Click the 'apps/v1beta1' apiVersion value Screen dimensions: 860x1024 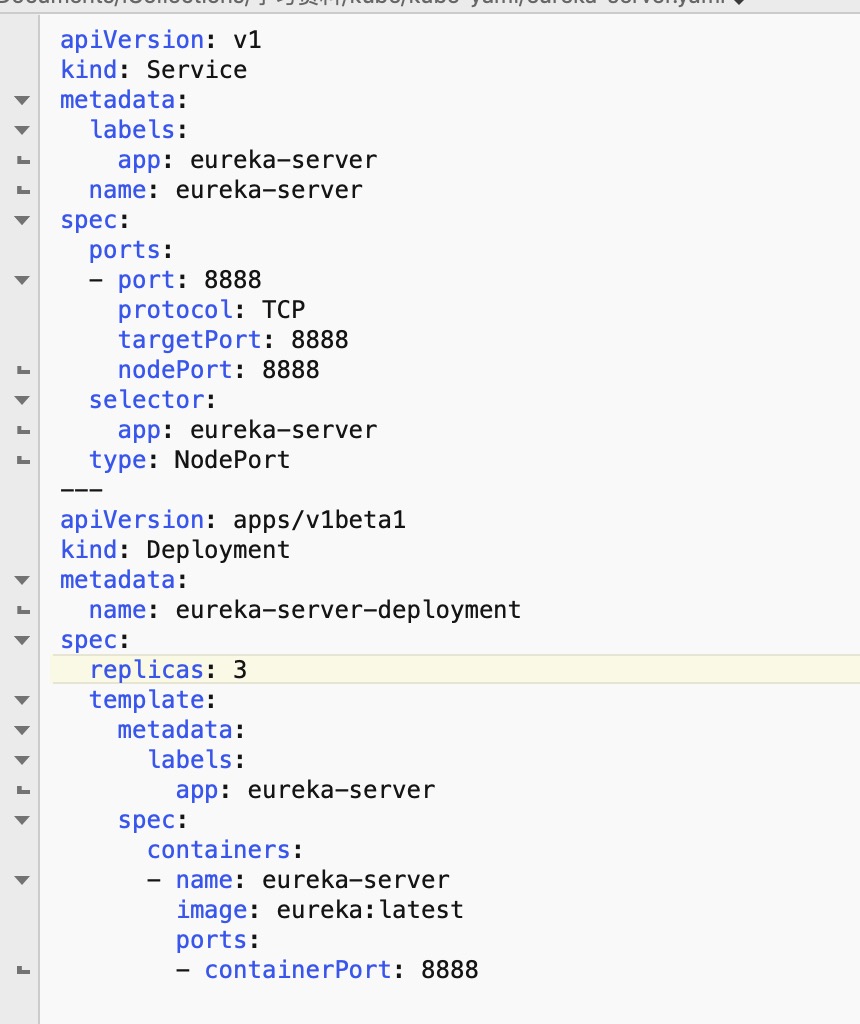[319, 520]
